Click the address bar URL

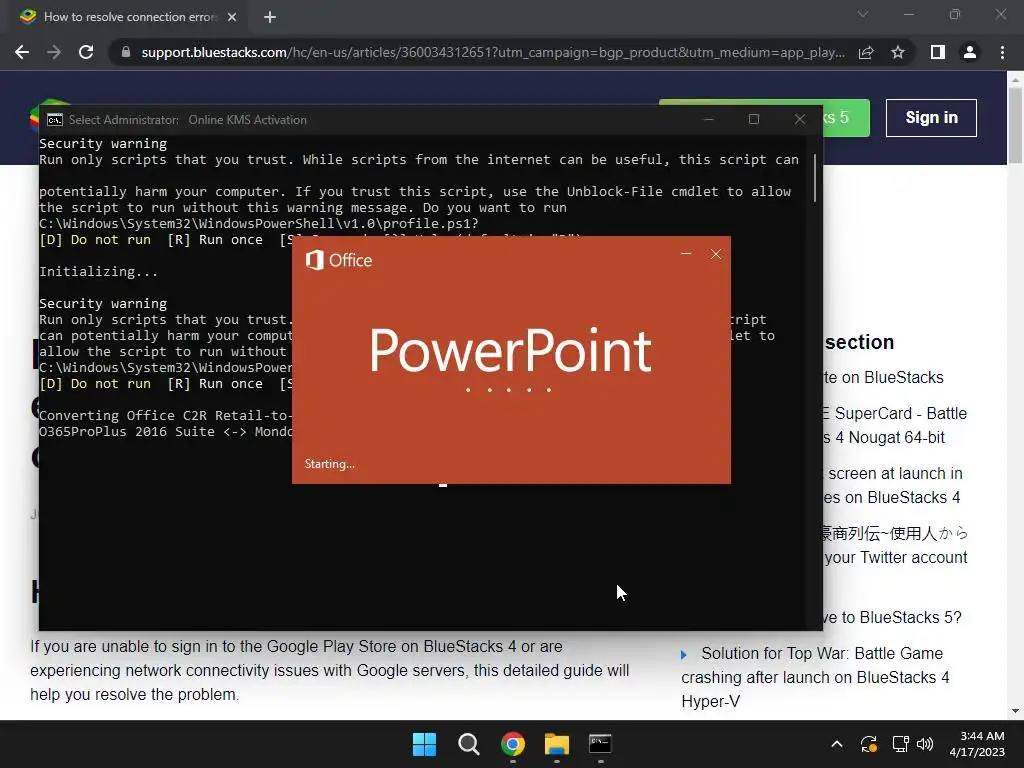(x=493, y=52)
